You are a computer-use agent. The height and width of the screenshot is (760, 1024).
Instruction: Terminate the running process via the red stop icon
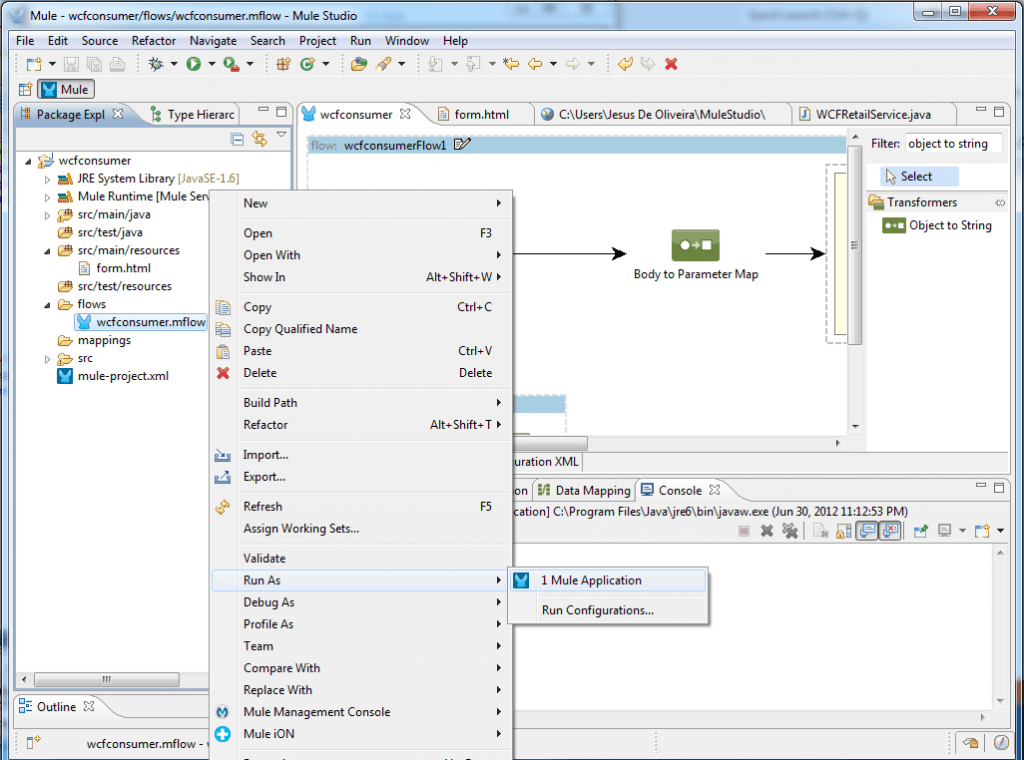[768, 530]
